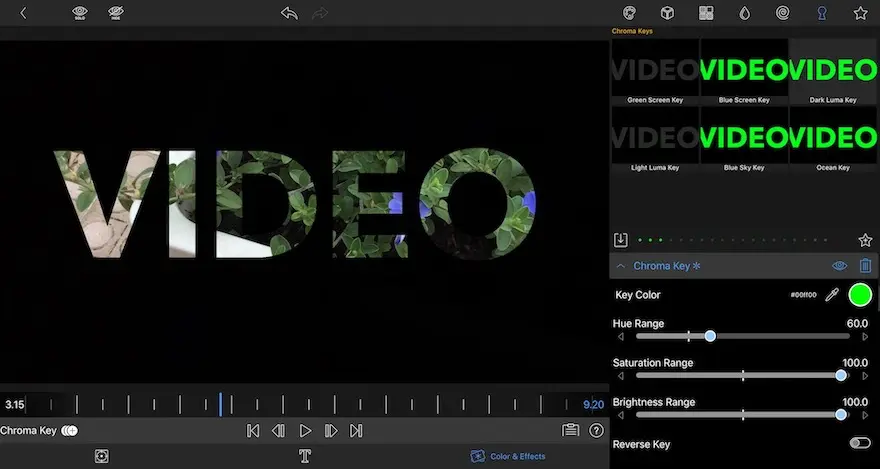
Task: Increase Hue Range with right arrow
Action: point(865,337)
